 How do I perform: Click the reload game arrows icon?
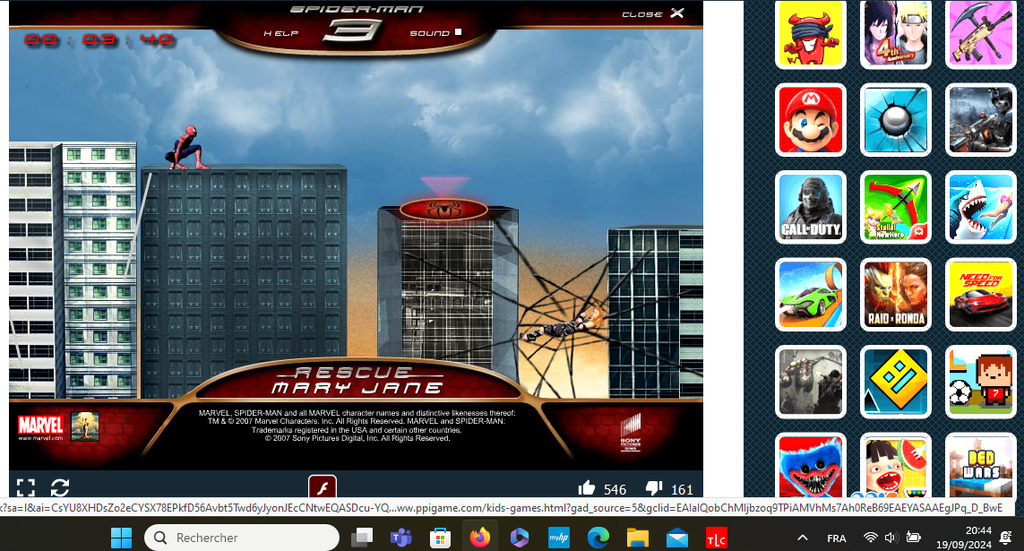click(60, 487)
